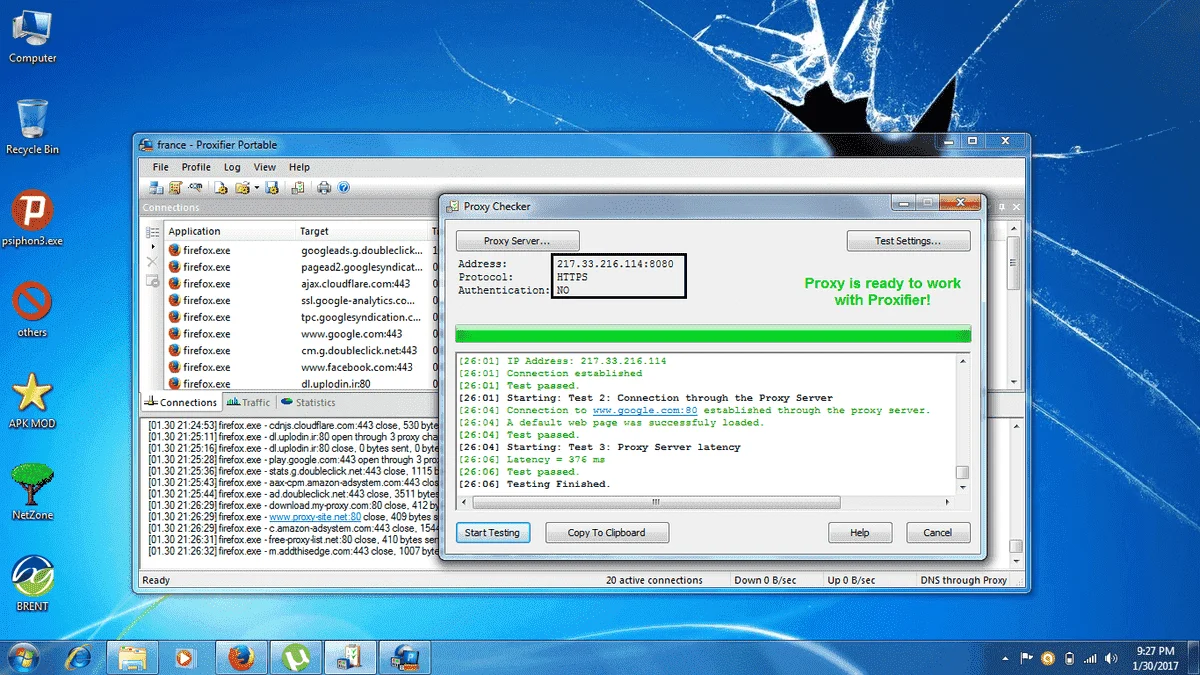Select the 'others' desktop icon
This screenshot has height=675, width=1200.
(32, 307)
